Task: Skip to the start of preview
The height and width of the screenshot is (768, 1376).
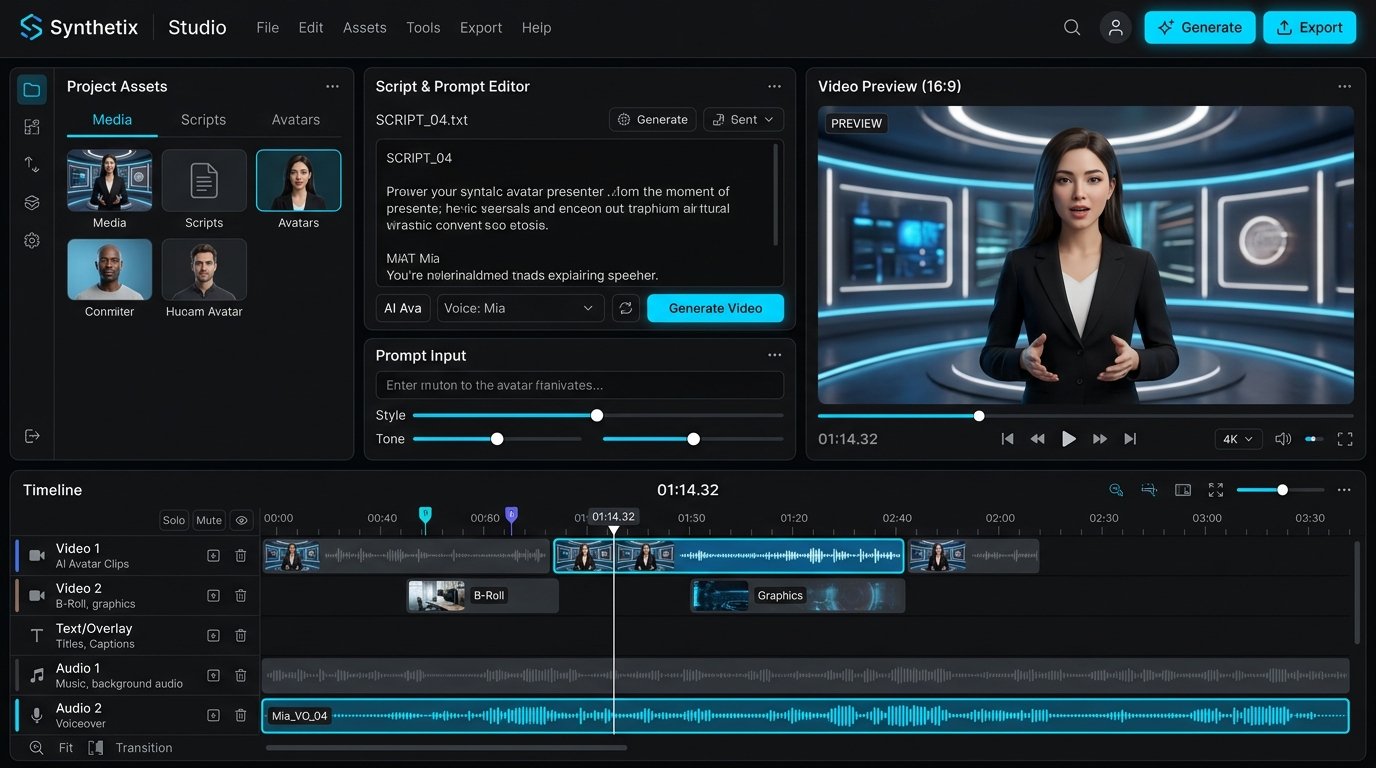Action: click(x=1008, y=439)
